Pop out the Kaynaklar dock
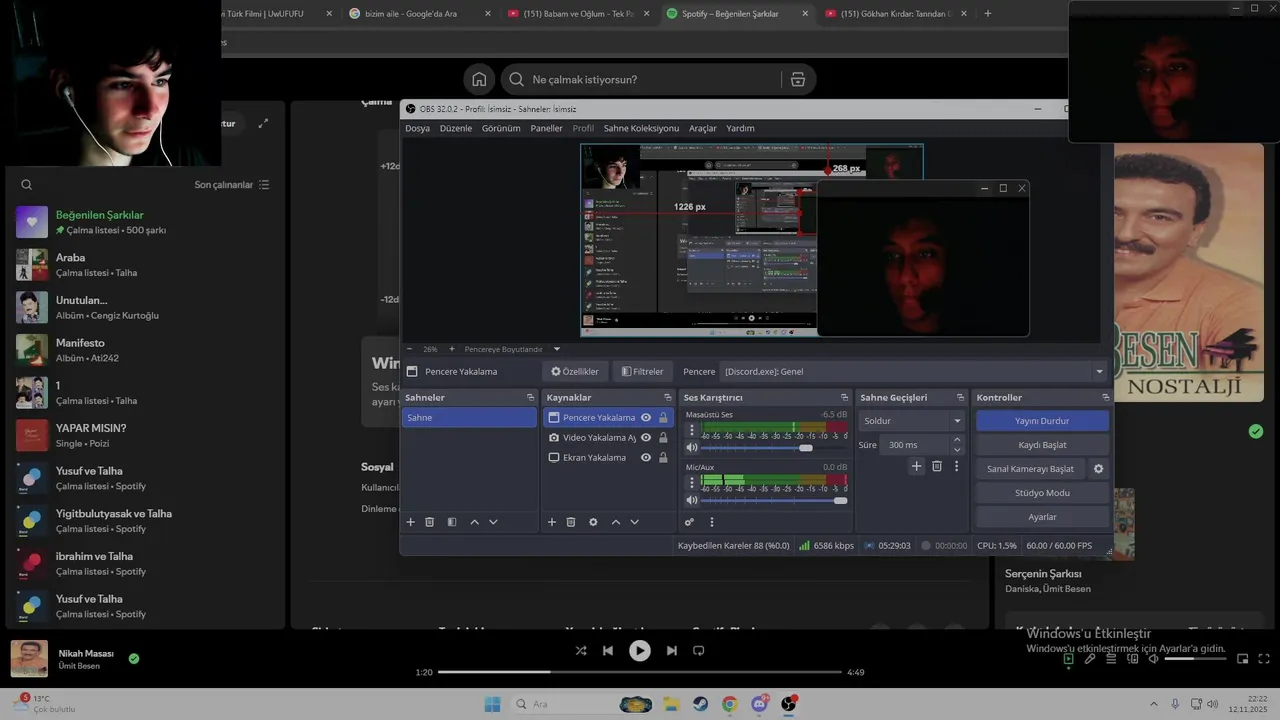1280x720 pixels. (x=668, y=397)
